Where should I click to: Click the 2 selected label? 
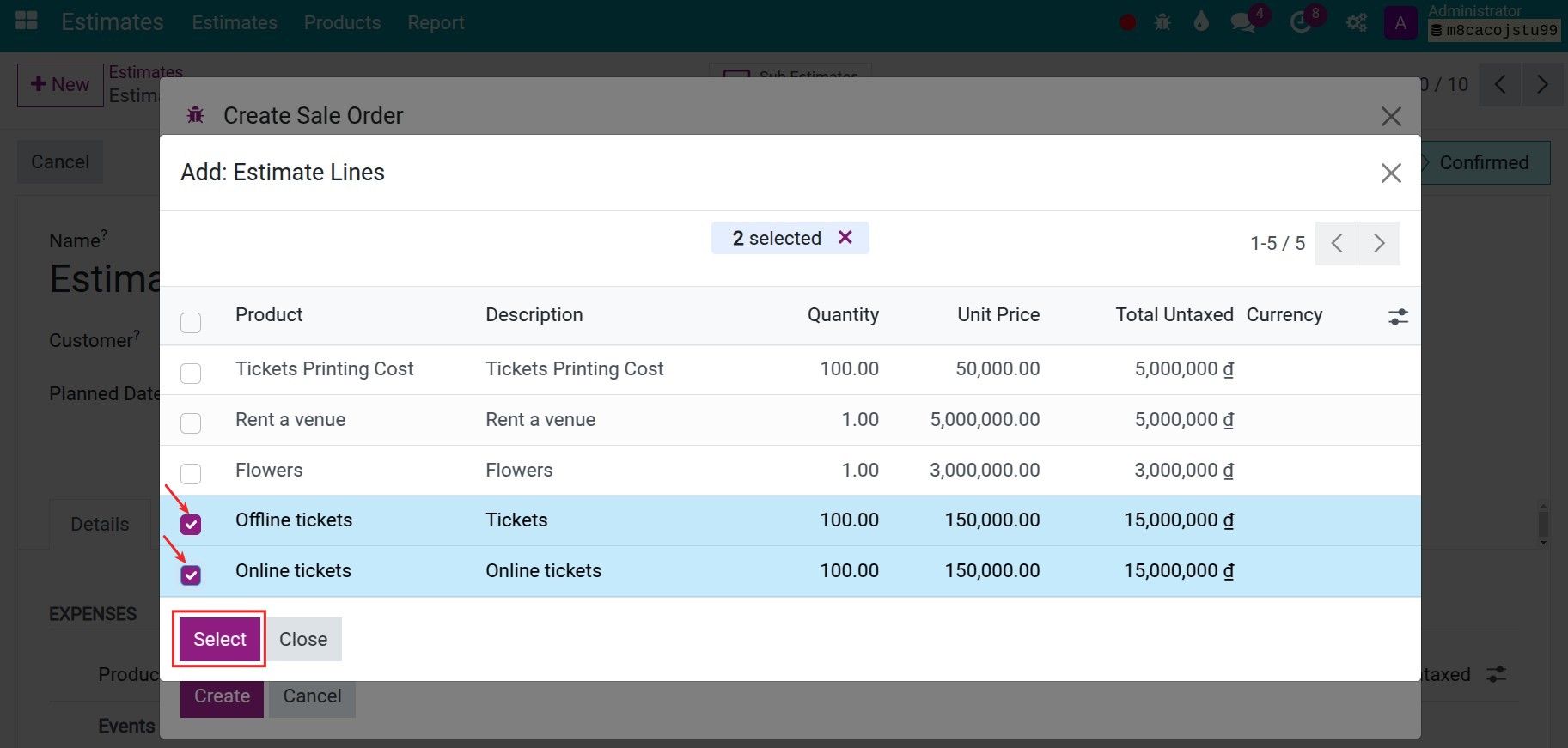click(777, 238)
